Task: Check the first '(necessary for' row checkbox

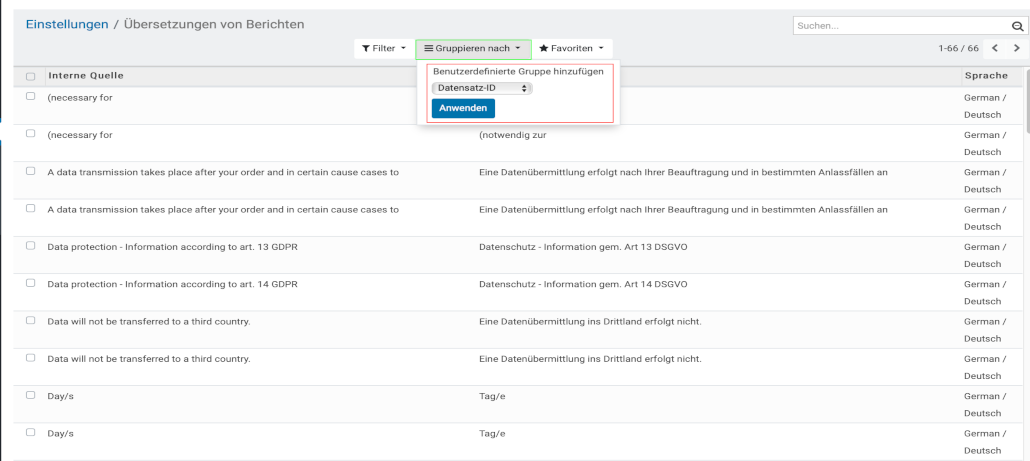Action: [30, 97]
